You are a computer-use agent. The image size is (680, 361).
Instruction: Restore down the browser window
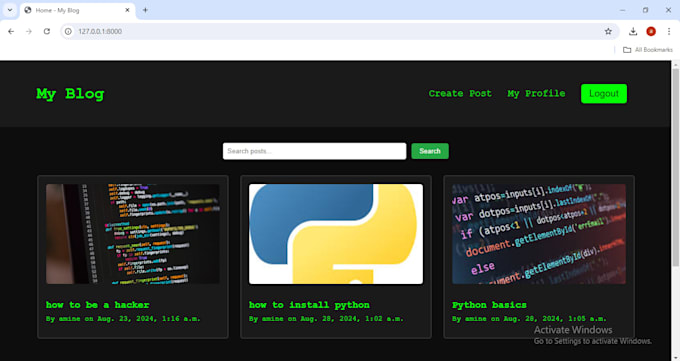coord(645,10)
